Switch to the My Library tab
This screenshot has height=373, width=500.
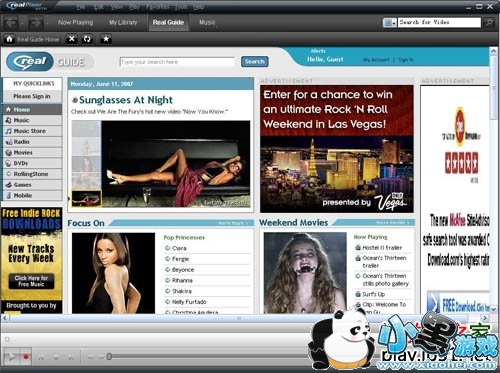[123, 23]
